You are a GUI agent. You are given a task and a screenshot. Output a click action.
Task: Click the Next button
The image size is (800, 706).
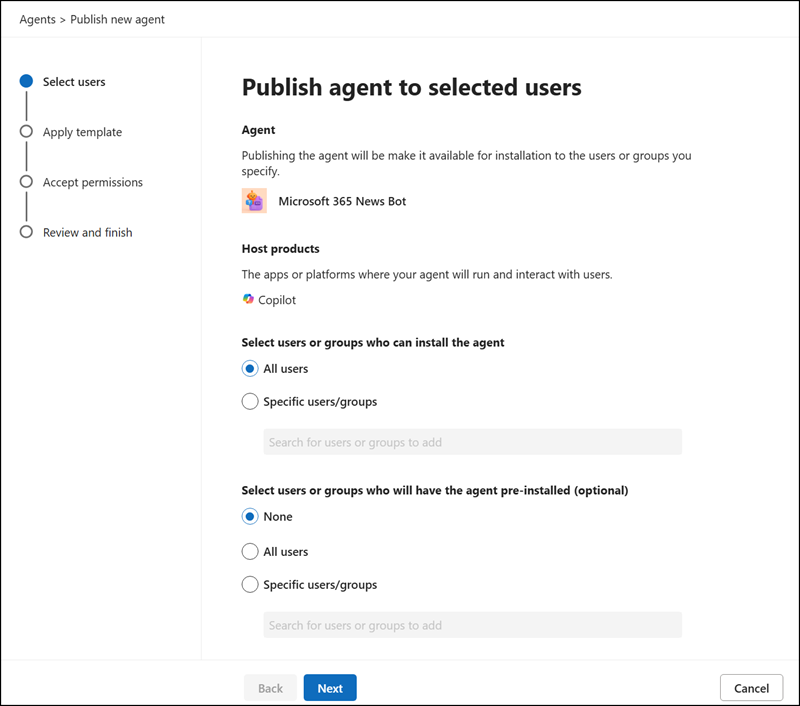pyautogui.click(x=330, y=688)
